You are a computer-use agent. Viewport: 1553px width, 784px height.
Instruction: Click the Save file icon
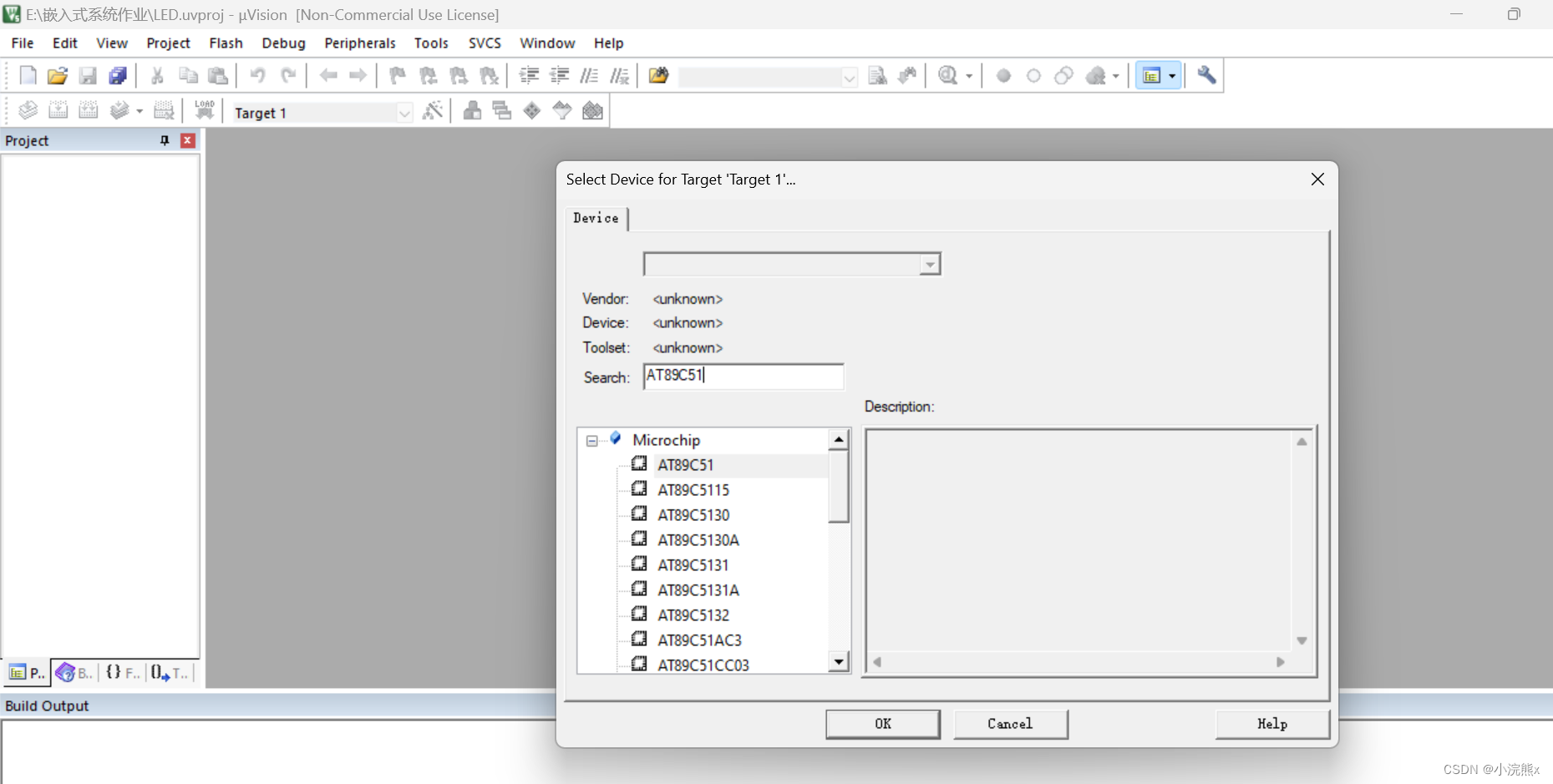tap(88, 76)
